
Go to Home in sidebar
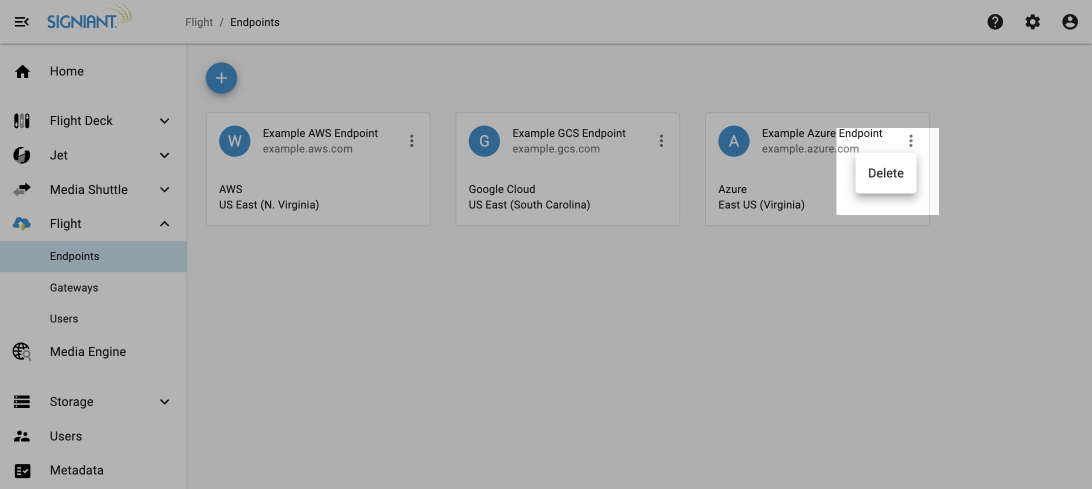(67, 72)
